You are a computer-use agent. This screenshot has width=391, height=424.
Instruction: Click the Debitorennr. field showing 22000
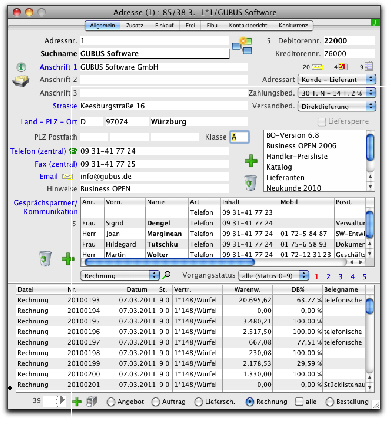click(x=349, y=41)
